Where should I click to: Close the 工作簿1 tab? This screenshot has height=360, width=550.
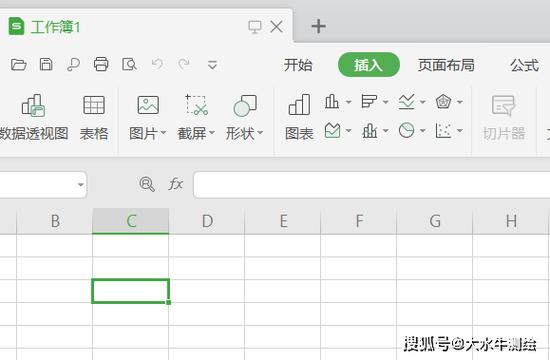[277, 27]
